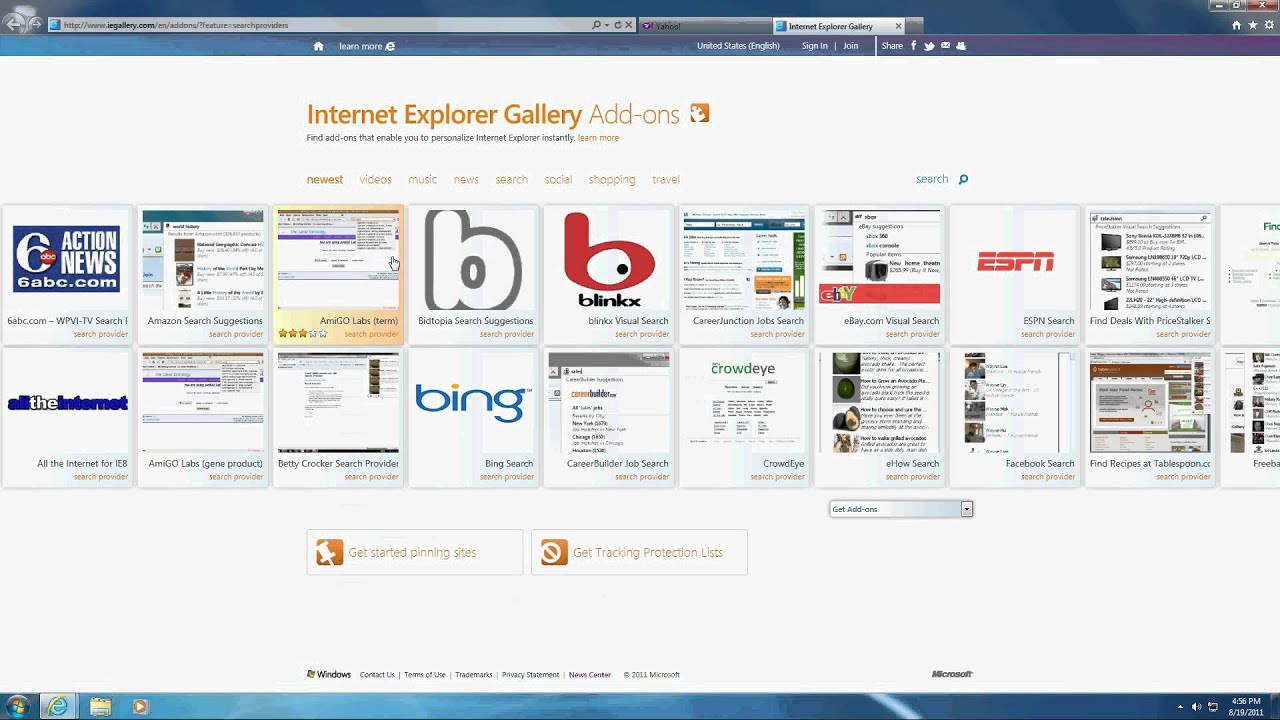1280x720 pixels.
Task: Click the News Center footer link
Action: point(590,675)
